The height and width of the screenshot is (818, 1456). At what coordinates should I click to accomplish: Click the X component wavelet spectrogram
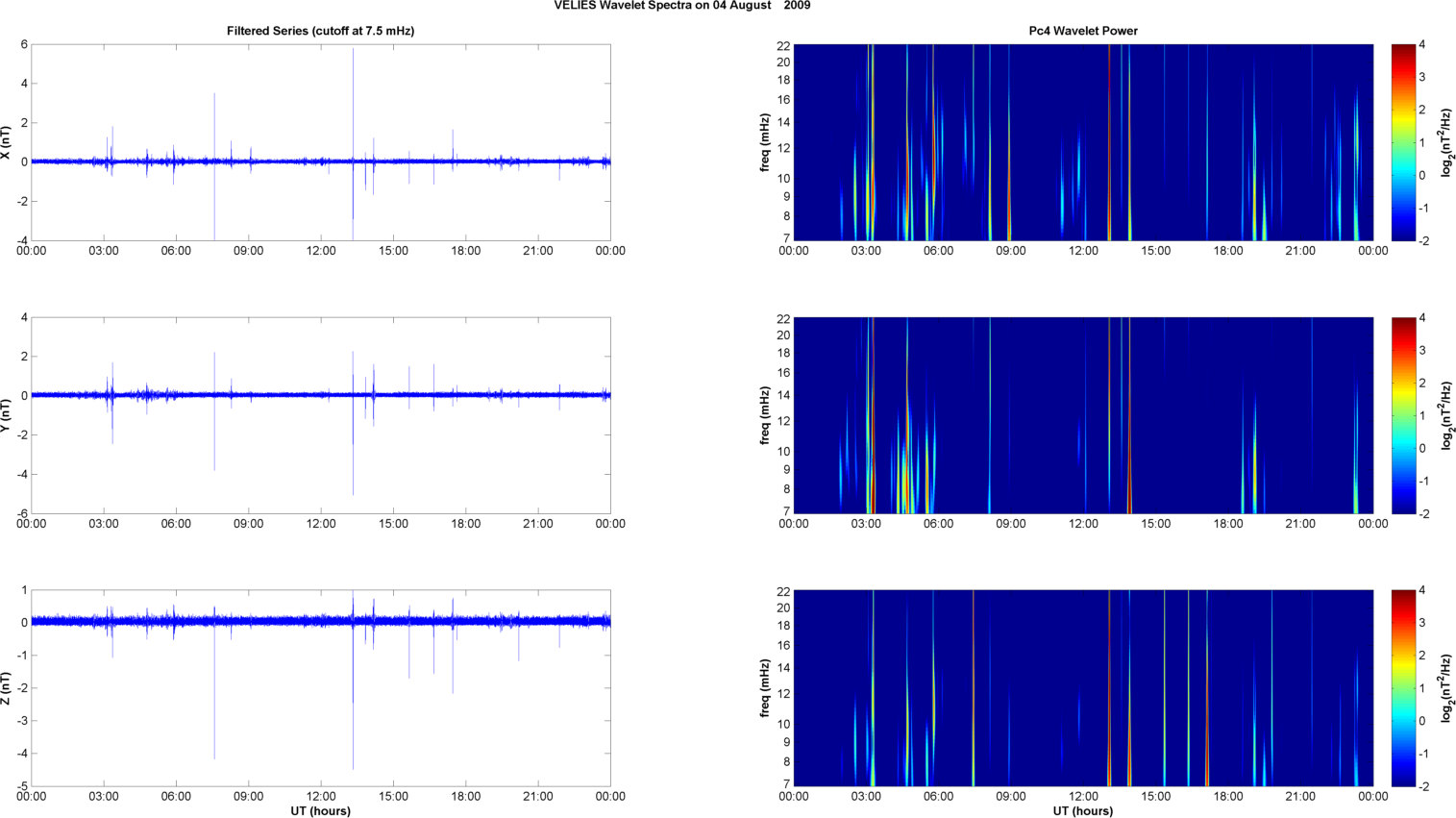click(x=1083, y=142)
